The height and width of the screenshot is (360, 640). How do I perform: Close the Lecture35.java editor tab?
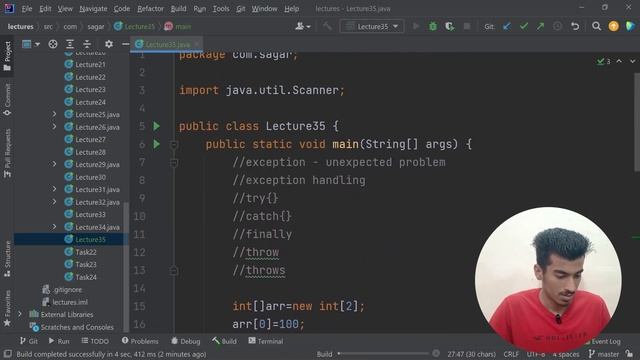[x=197, y=44]
